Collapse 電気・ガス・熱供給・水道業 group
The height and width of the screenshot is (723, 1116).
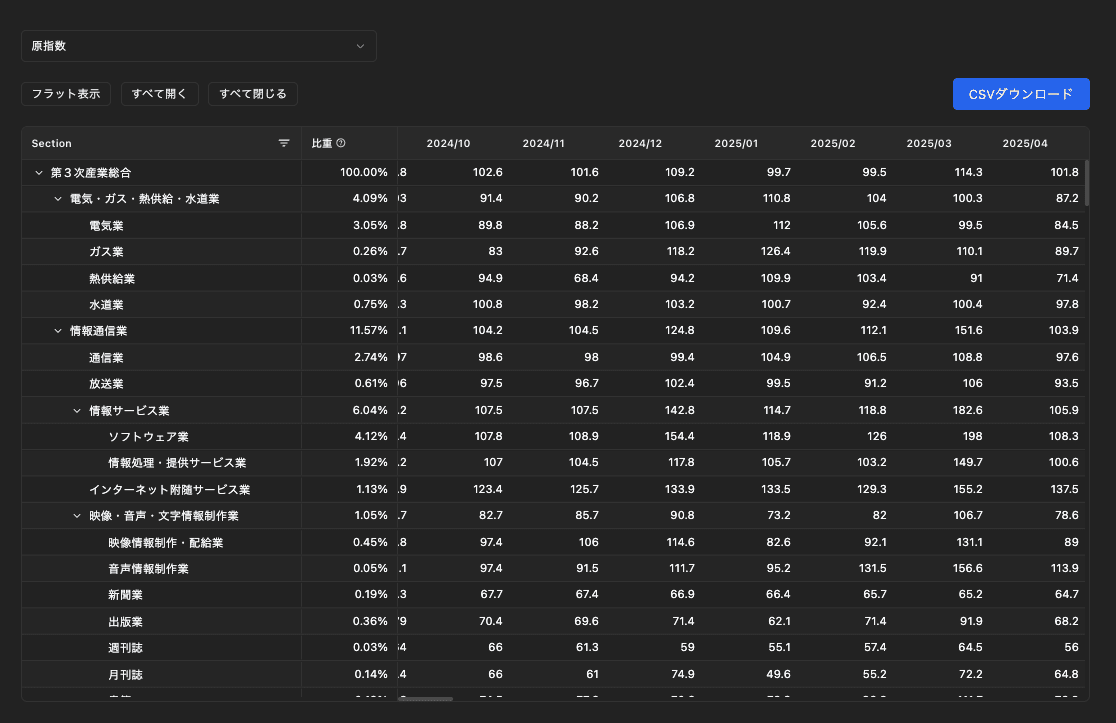pyautogui.click(x=58, y=199)
